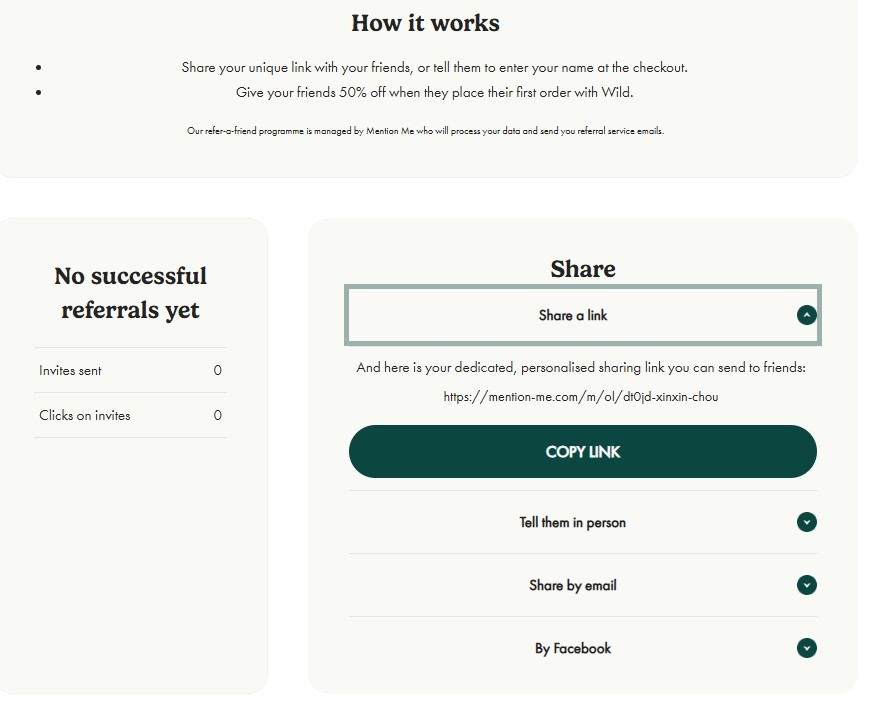Screen dimensions: 879x711
Task: Expand the Tell them in person section
Action: 582,522
